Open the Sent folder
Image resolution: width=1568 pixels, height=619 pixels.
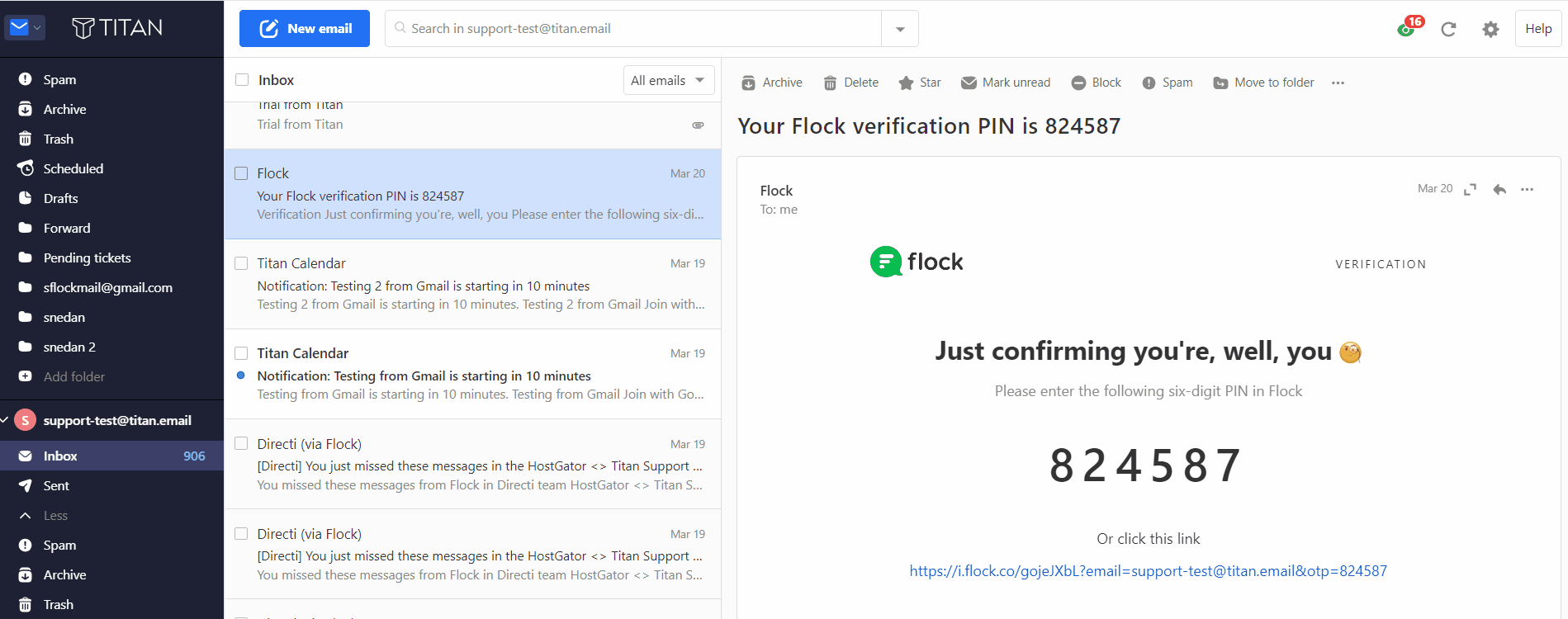[x=56, y=485]
